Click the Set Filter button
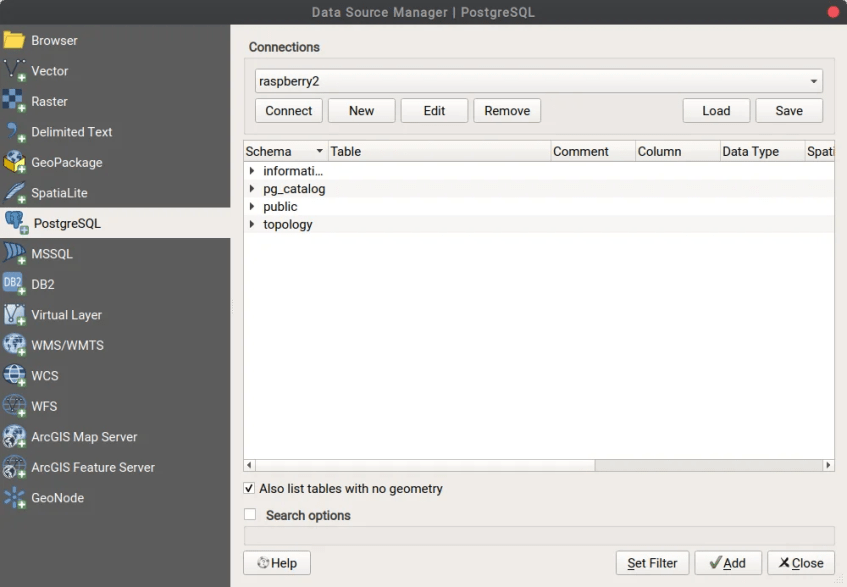Viewport: 847px width, 587px height. pos(653,563)
